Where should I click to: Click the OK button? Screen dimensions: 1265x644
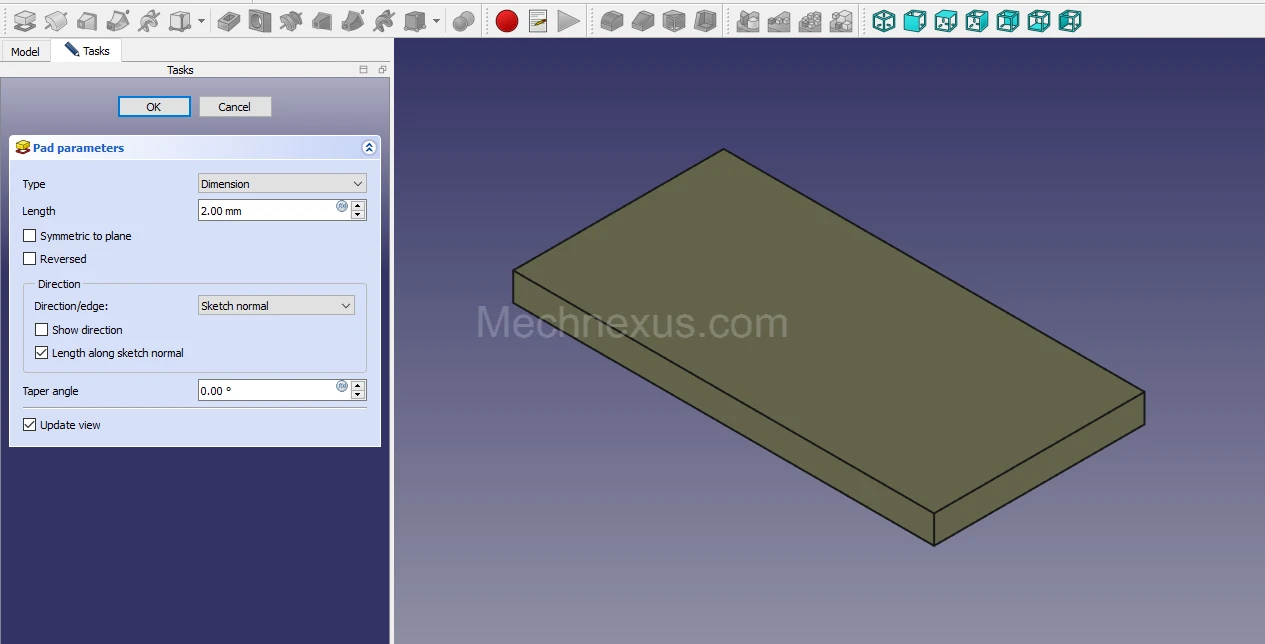(x=154, y=107)
